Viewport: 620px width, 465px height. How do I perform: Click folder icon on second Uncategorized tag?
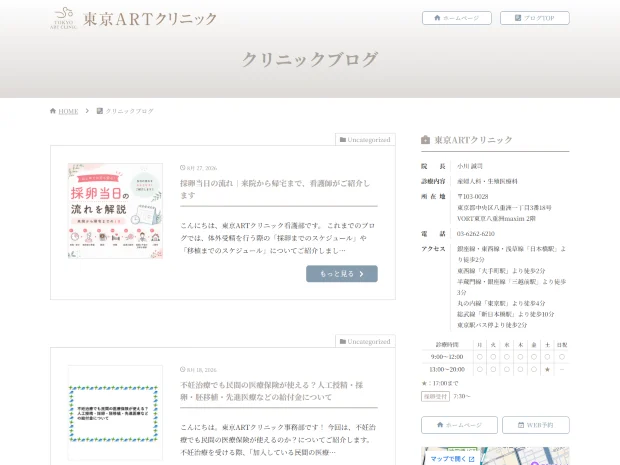[x=343, y=341]
